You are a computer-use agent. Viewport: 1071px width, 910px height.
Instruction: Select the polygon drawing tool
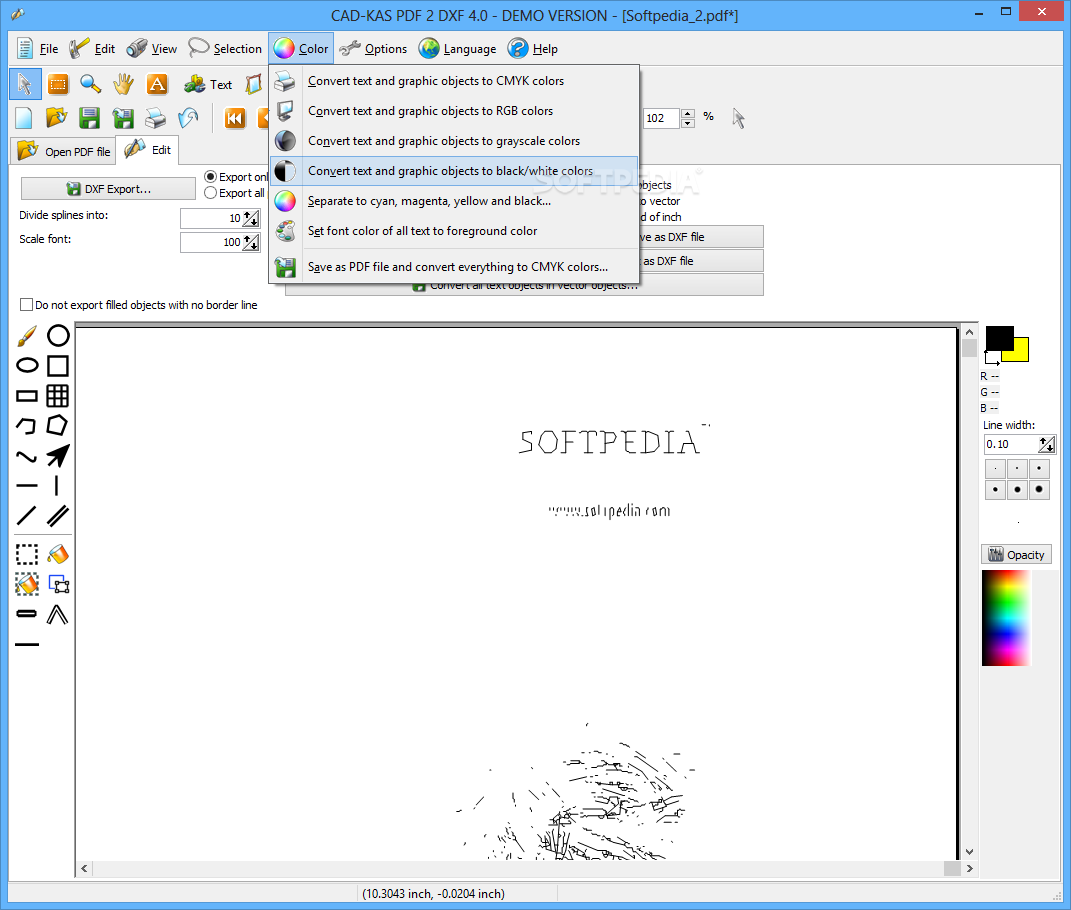(x=58, y=426)
